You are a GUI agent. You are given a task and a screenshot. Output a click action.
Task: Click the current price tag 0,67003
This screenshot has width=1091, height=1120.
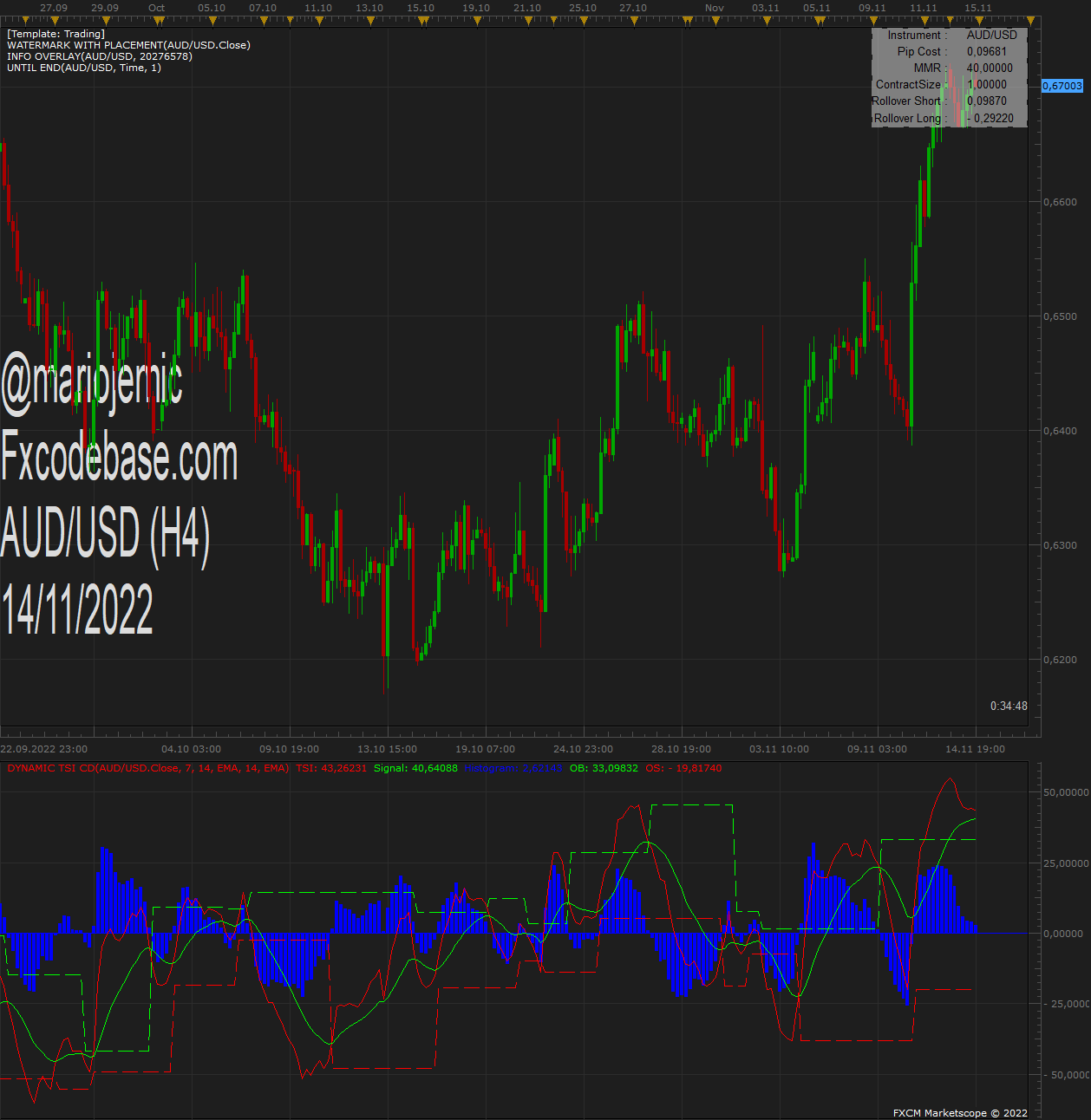tap(1062, 86)
